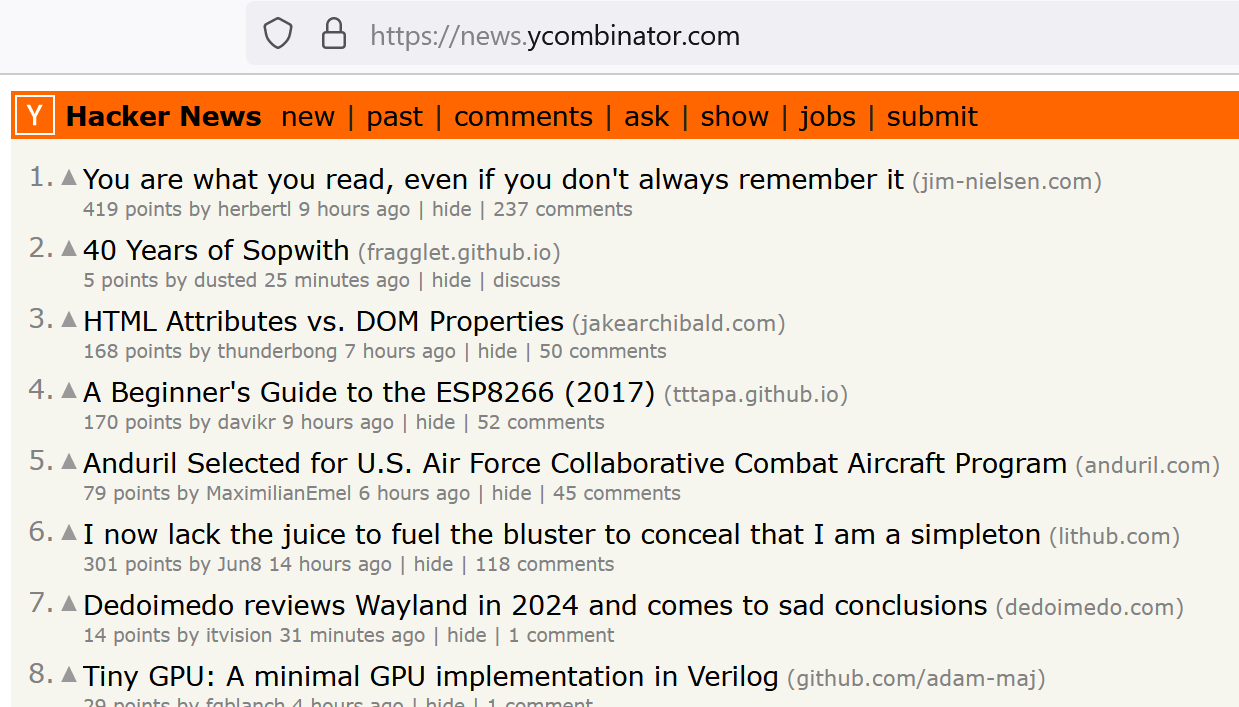The image size is (1239, 707).
Task: Upvote the Anduril Air Force story
Action: pyautogui.click(x=69, y=461)
